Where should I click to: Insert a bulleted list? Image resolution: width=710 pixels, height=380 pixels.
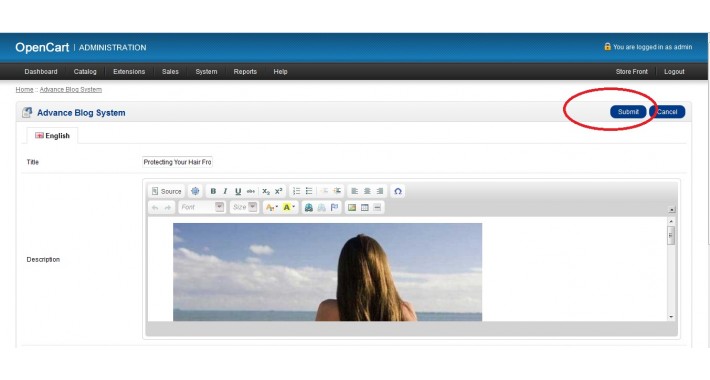coord(309,191)
